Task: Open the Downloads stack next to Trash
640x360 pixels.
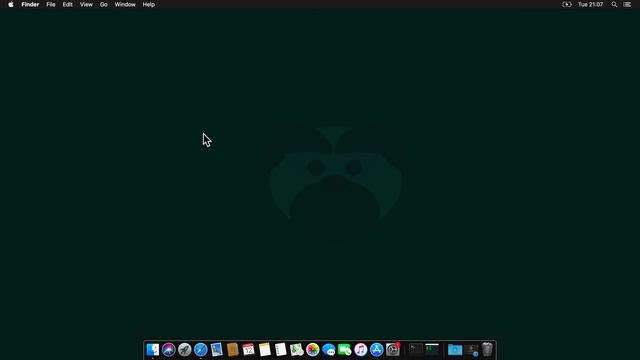Action: (471, 350)
